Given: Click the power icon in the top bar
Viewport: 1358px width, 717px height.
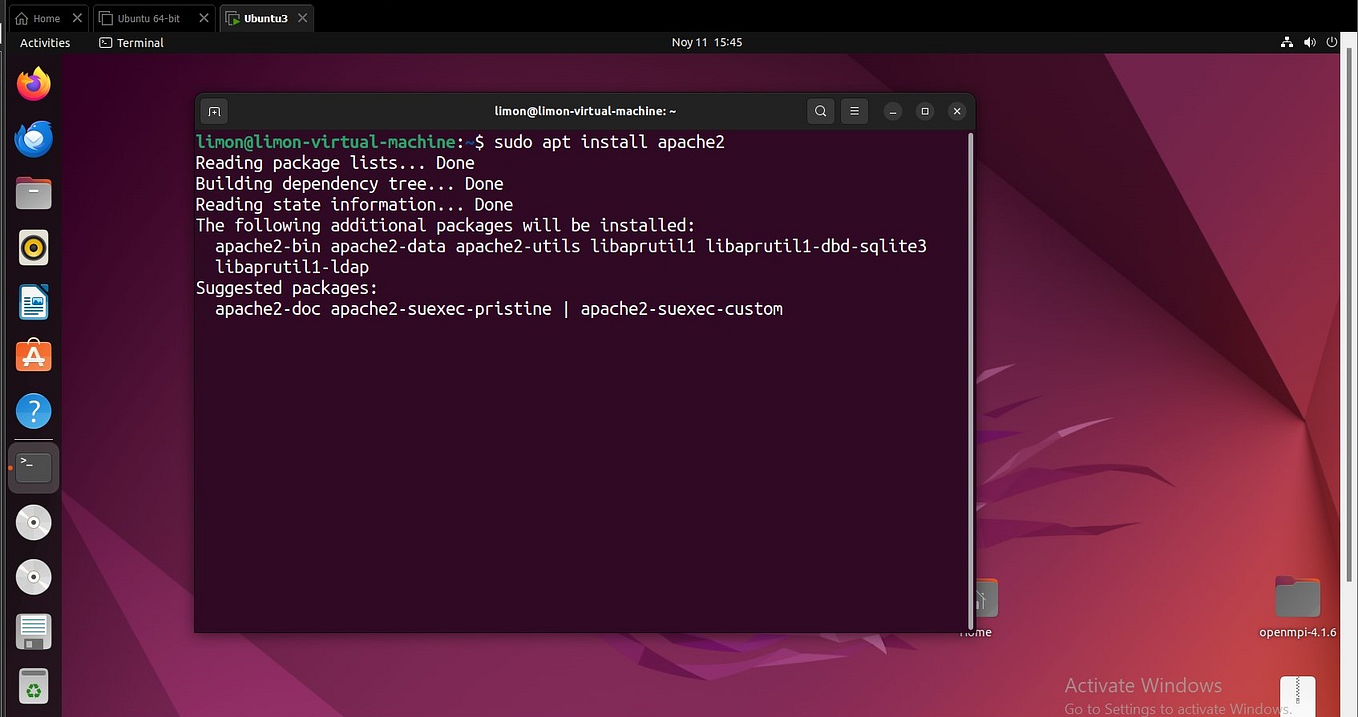Looking at the screenshot, I should coord(1331,42).
